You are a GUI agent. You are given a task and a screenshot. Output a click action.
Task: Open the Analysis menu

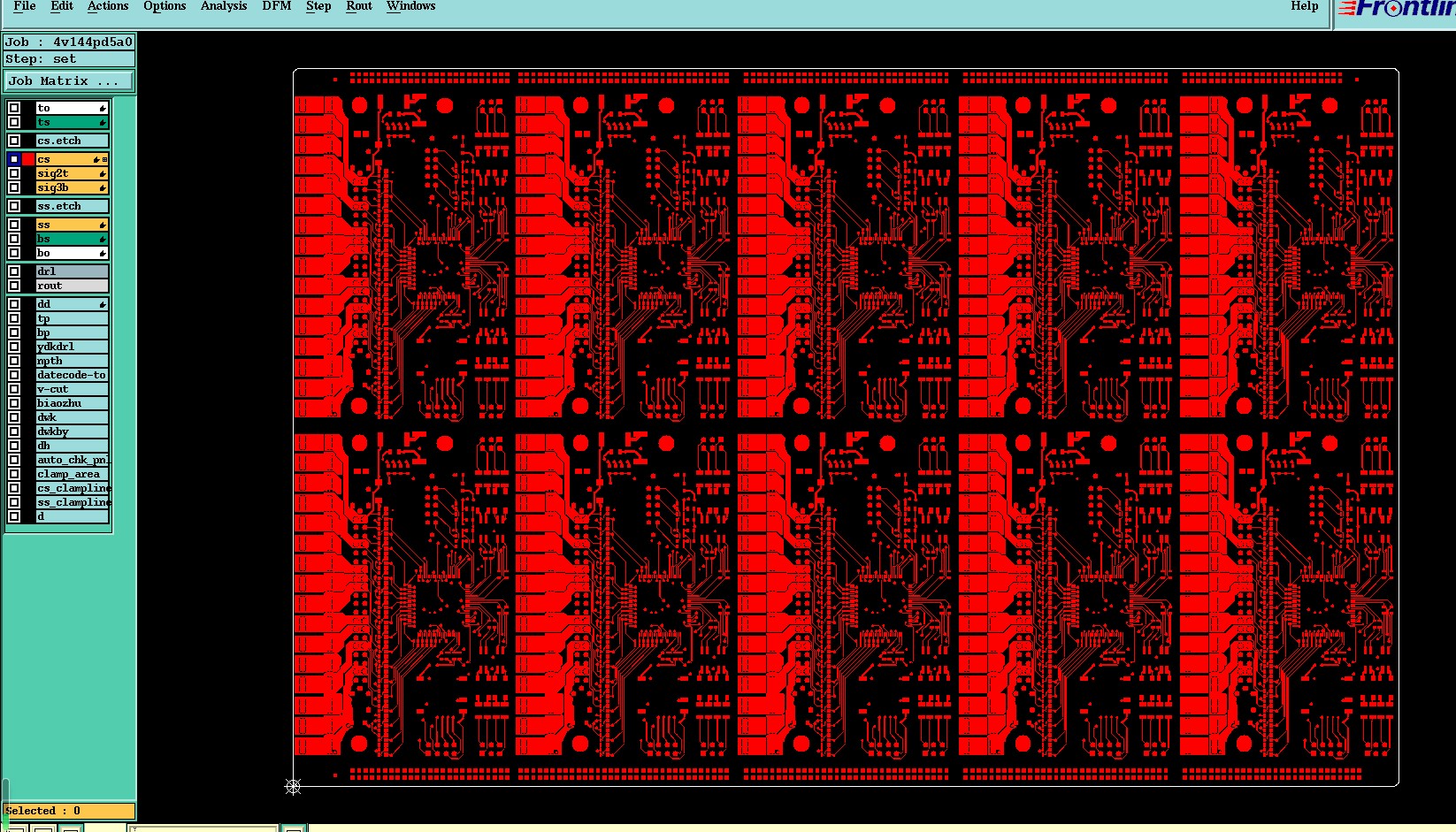click(x=224, y=6)
